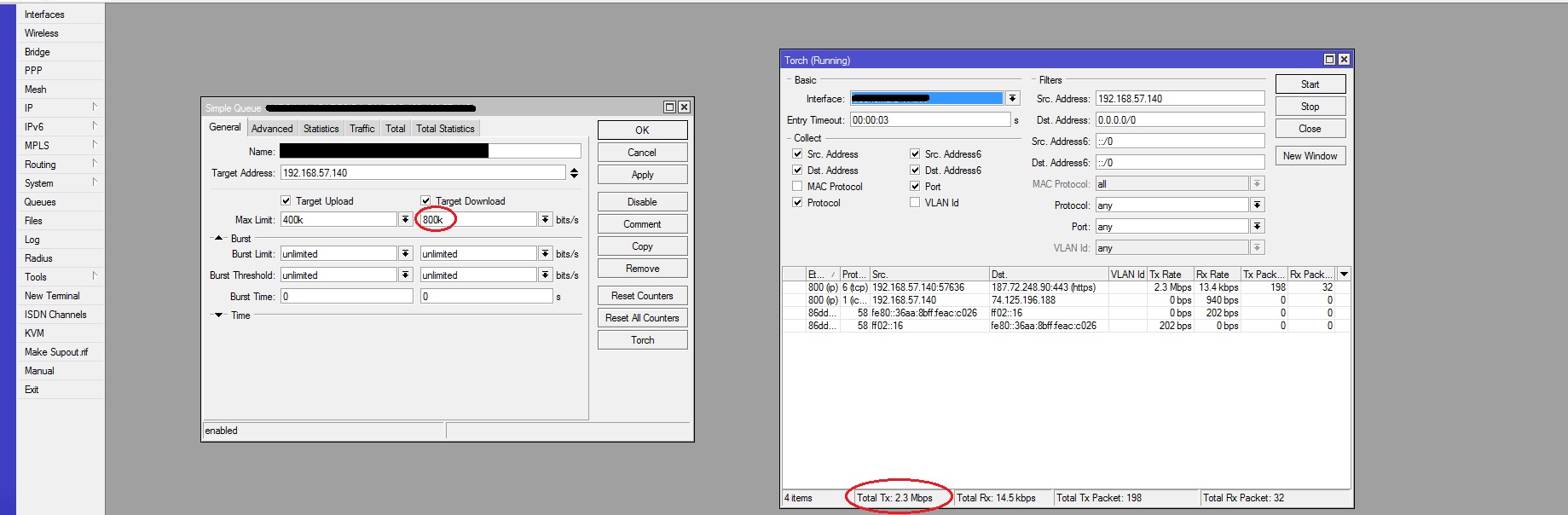Image resolution: width=1568 pixels, height=515 pixels.
Task: Toggle Src. Address collect checkbox
Action: coord(797,154)
